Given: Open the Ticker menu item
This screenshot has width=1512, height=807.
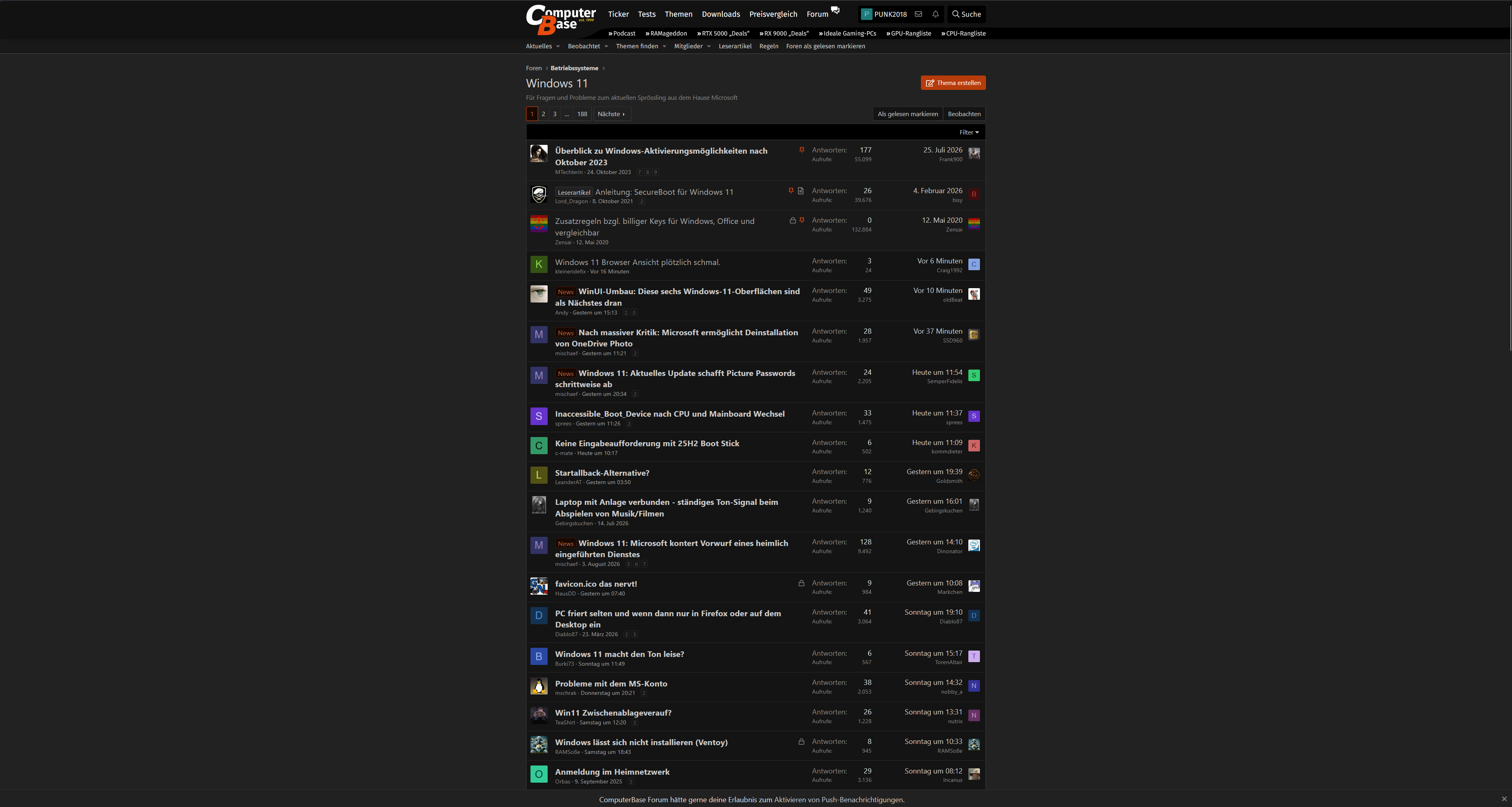Looking at the screenshot, I should click(x=618, y=14).
